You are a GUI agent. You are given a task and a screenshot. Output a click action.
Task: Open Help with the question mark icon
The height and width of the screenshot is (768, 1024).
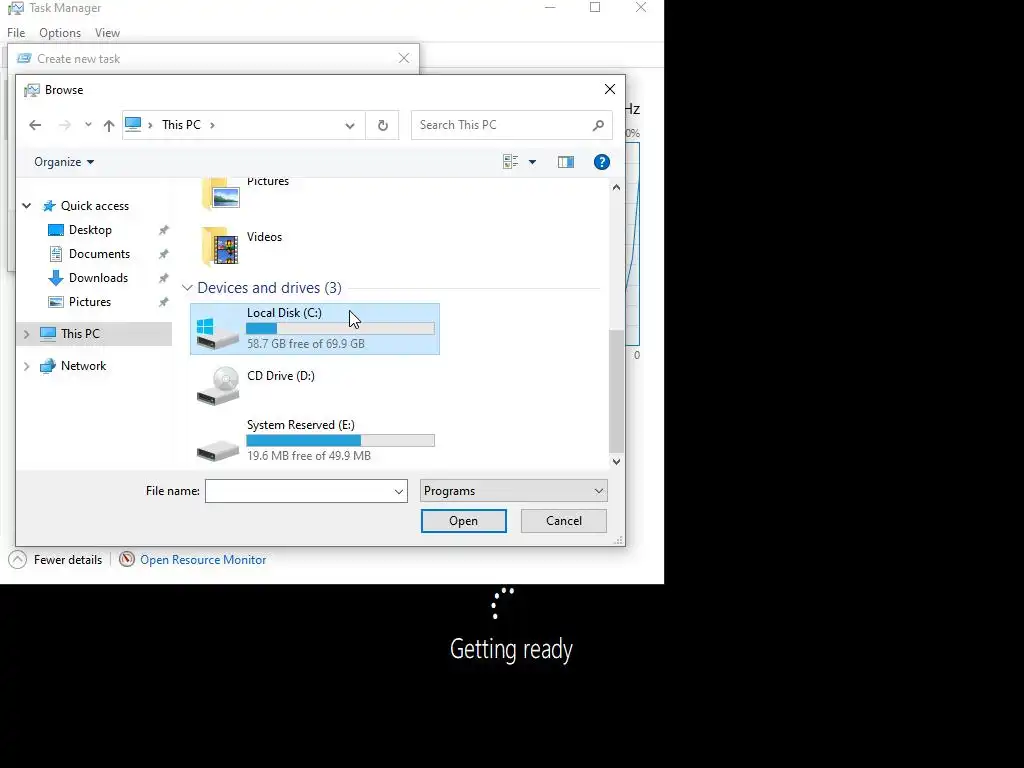click(601, 162)
